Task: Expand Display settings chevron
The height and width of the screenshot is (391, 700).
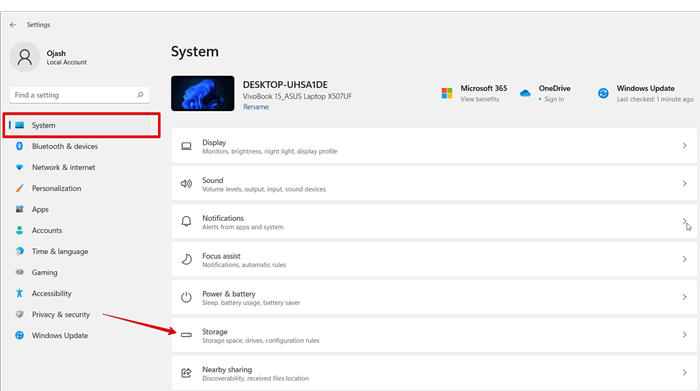Action: [684, 146]
